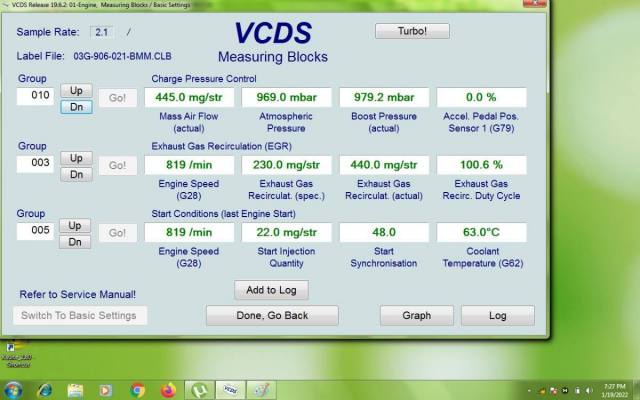Click the Log button

coord(497,315)
